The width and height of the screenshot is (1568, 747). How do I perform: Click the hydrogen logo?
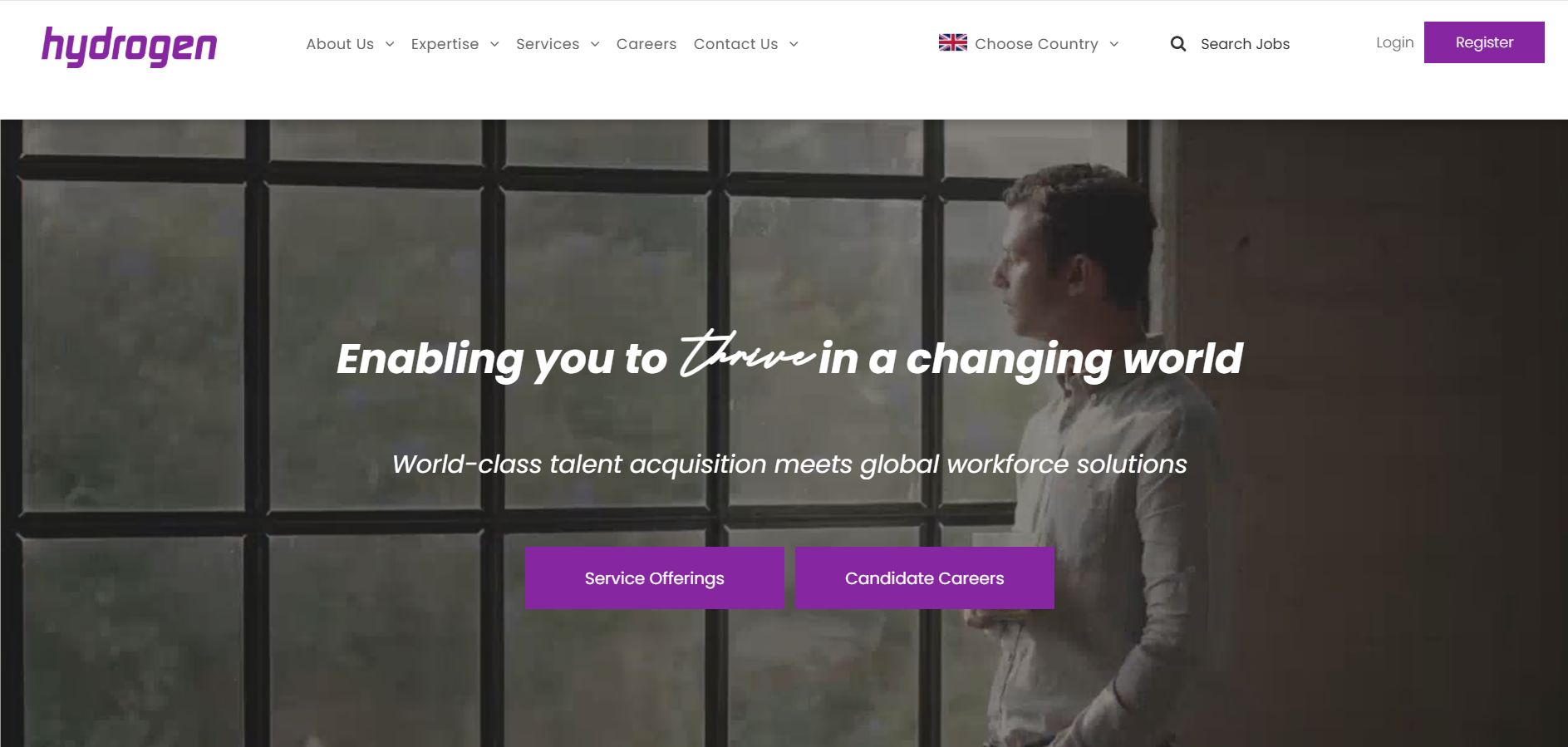click(129, 47)
